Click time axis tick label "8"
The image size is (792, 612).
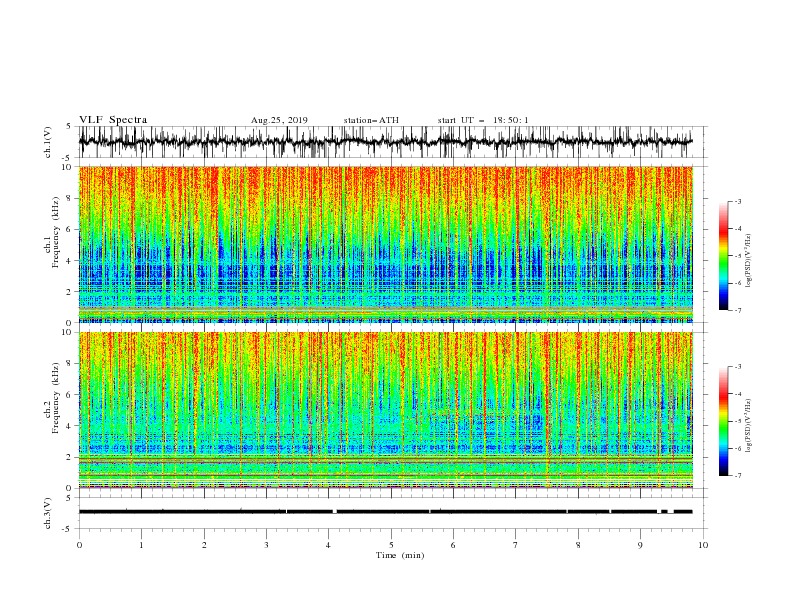578,545
